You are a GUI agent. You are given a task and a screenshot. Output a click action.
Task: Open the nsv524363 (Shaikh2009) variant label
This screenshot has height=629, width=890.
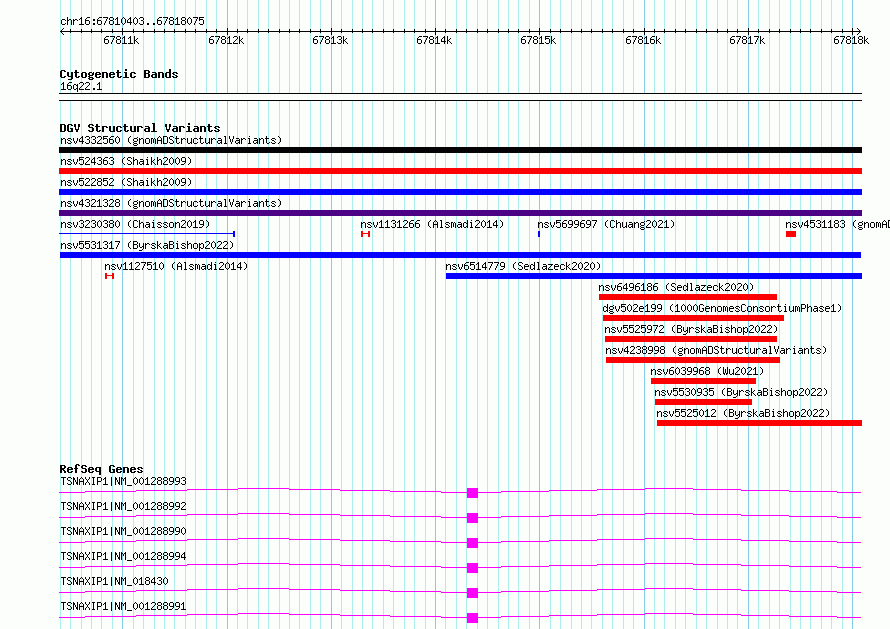126,161
